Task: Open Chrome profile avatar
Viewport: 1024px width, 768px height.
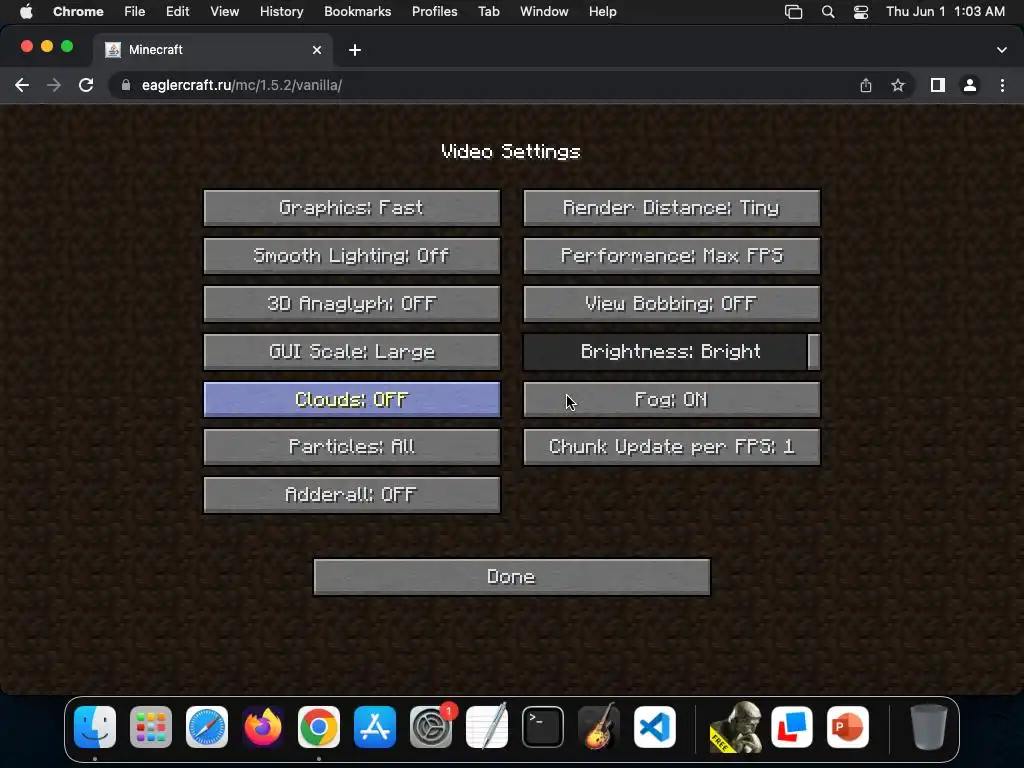Action: click(970, 85)
